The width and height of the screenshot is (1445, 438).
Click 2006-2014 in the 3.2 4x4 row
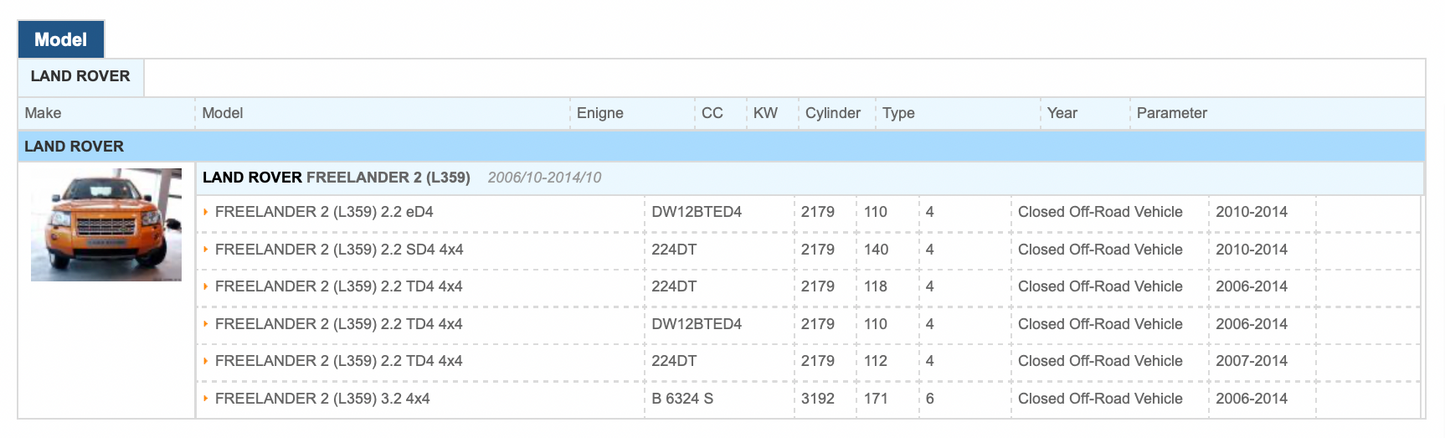[1252, 398]
